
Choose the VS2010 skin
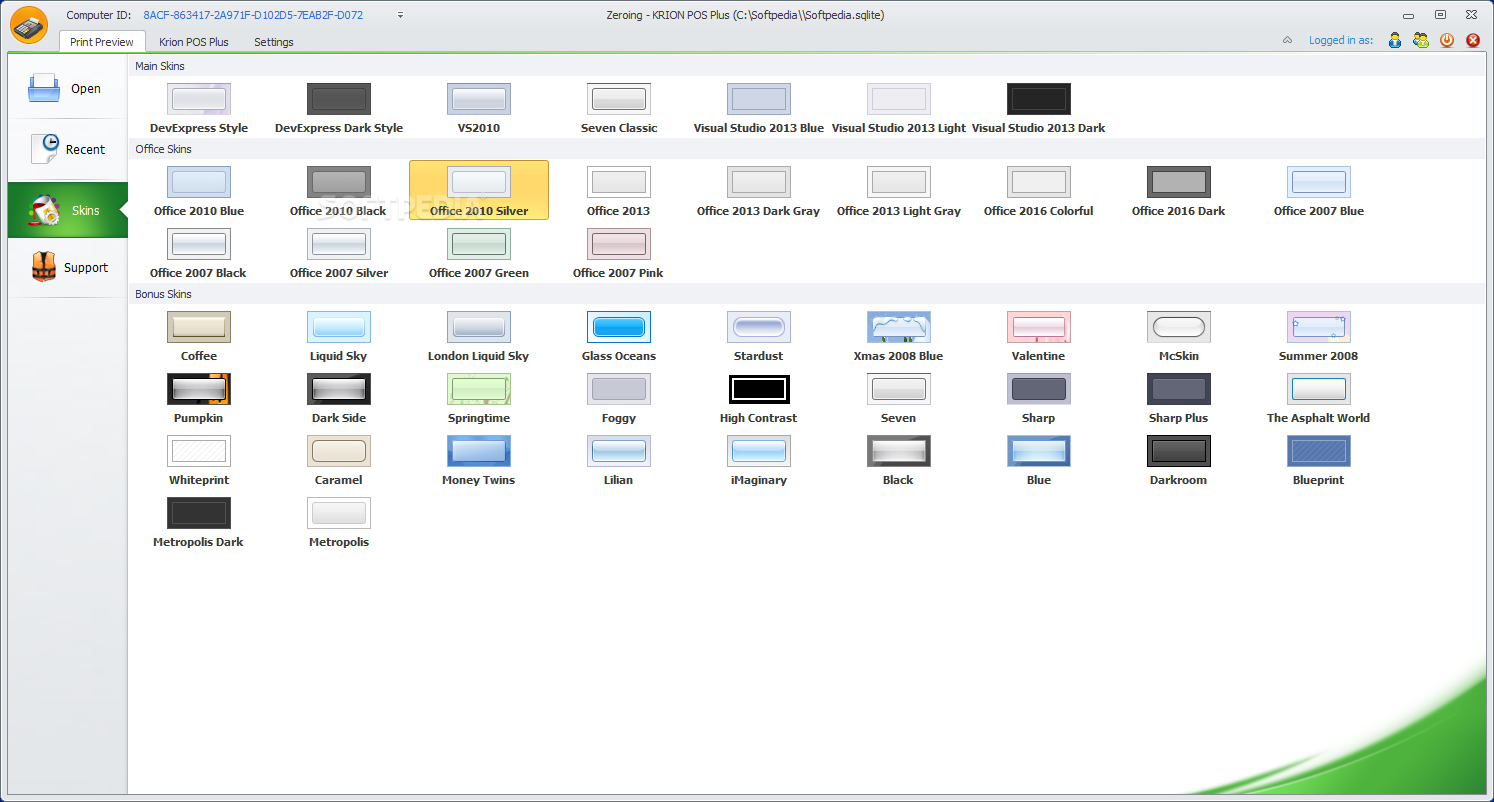[x=479, y=108]
